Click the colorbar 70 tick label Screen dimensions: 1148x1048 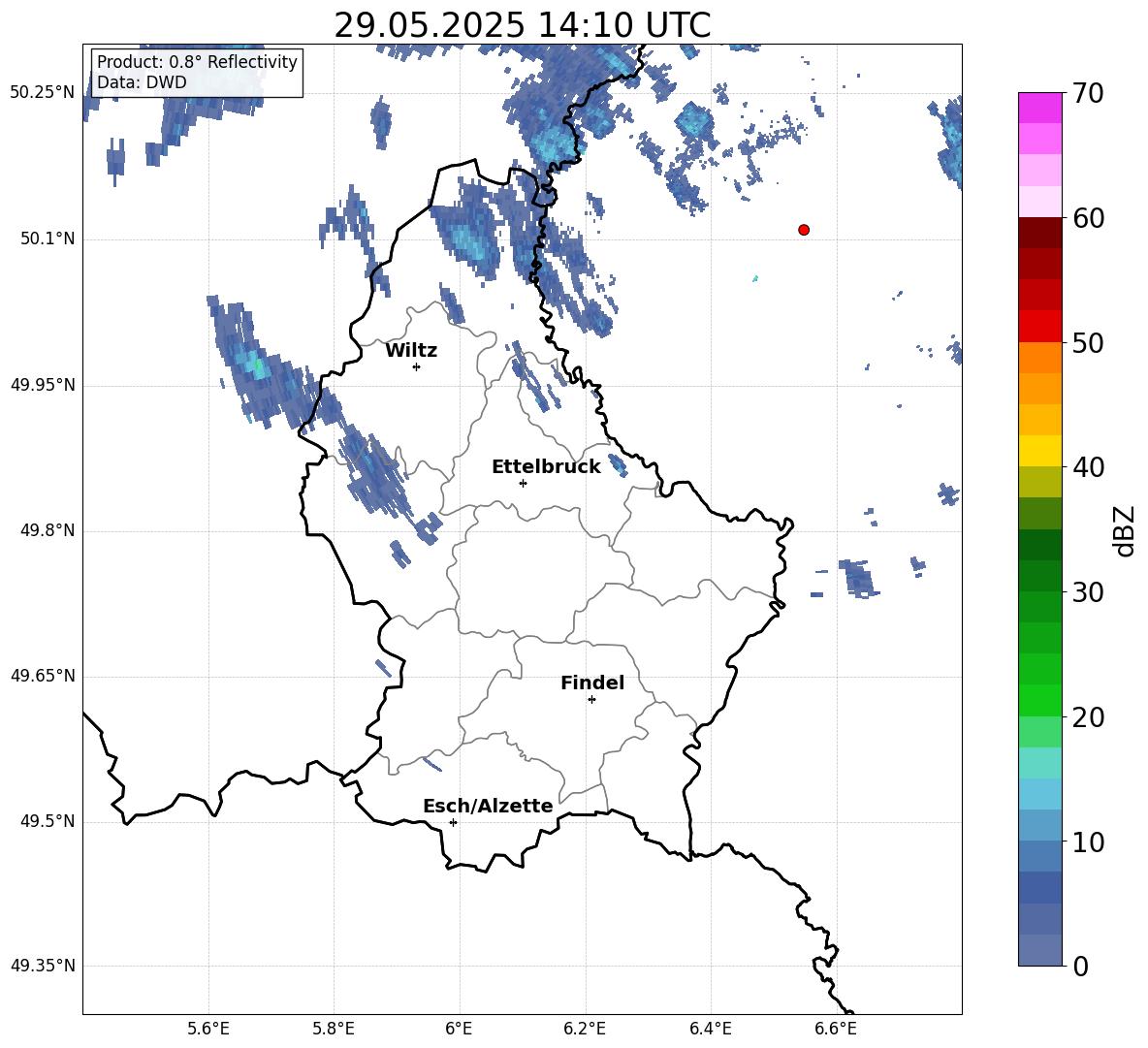[x=1088, y=93]
